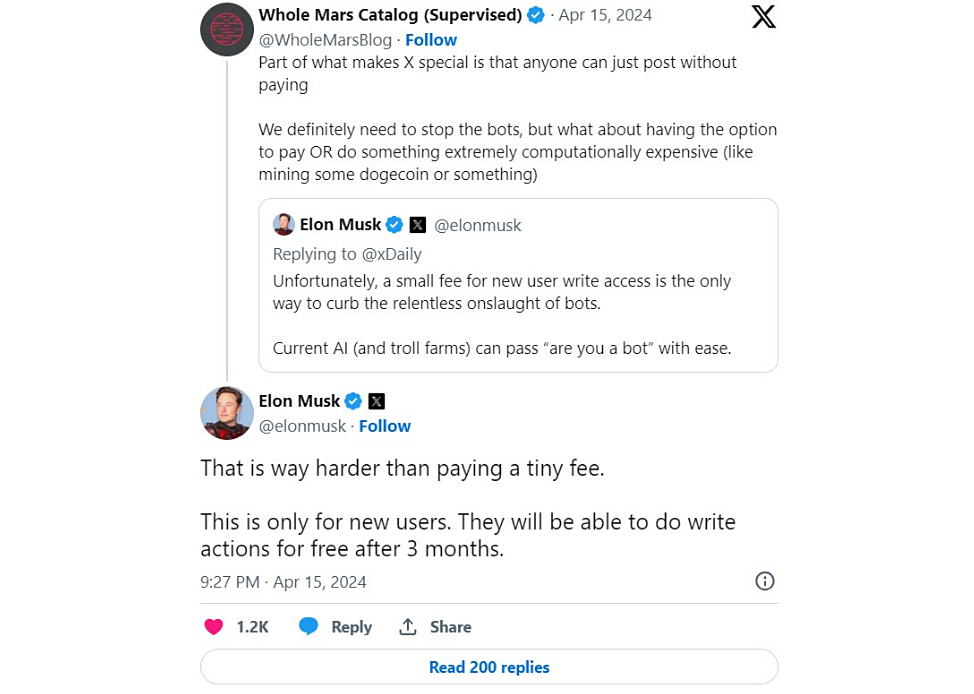Screen dimensions: 974x694
Task: Follow @elonmusk from the reply tweet
Action: [385, 426]
